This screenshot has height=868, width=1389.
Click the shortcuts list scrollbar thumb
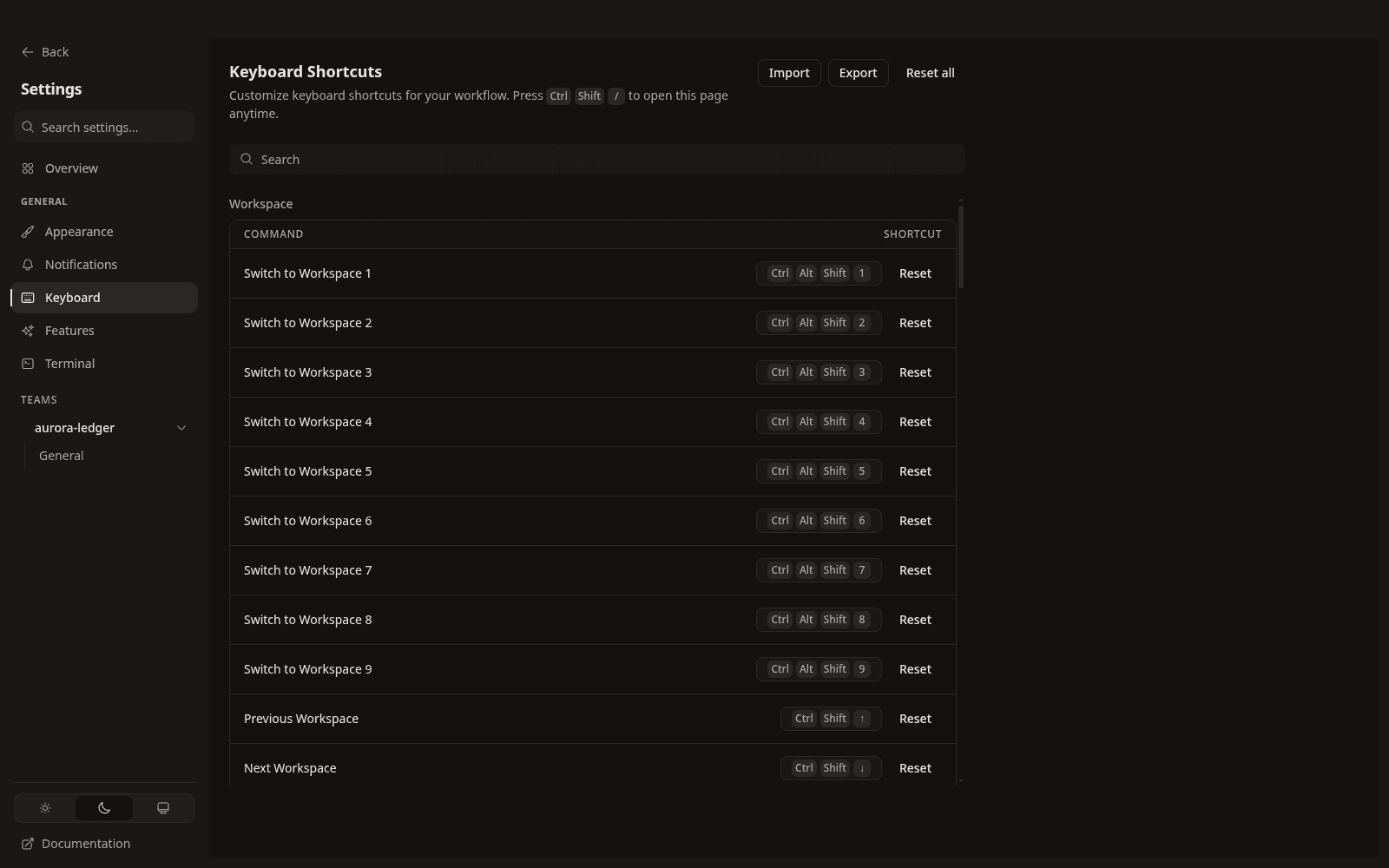click(x=961, y=247)
